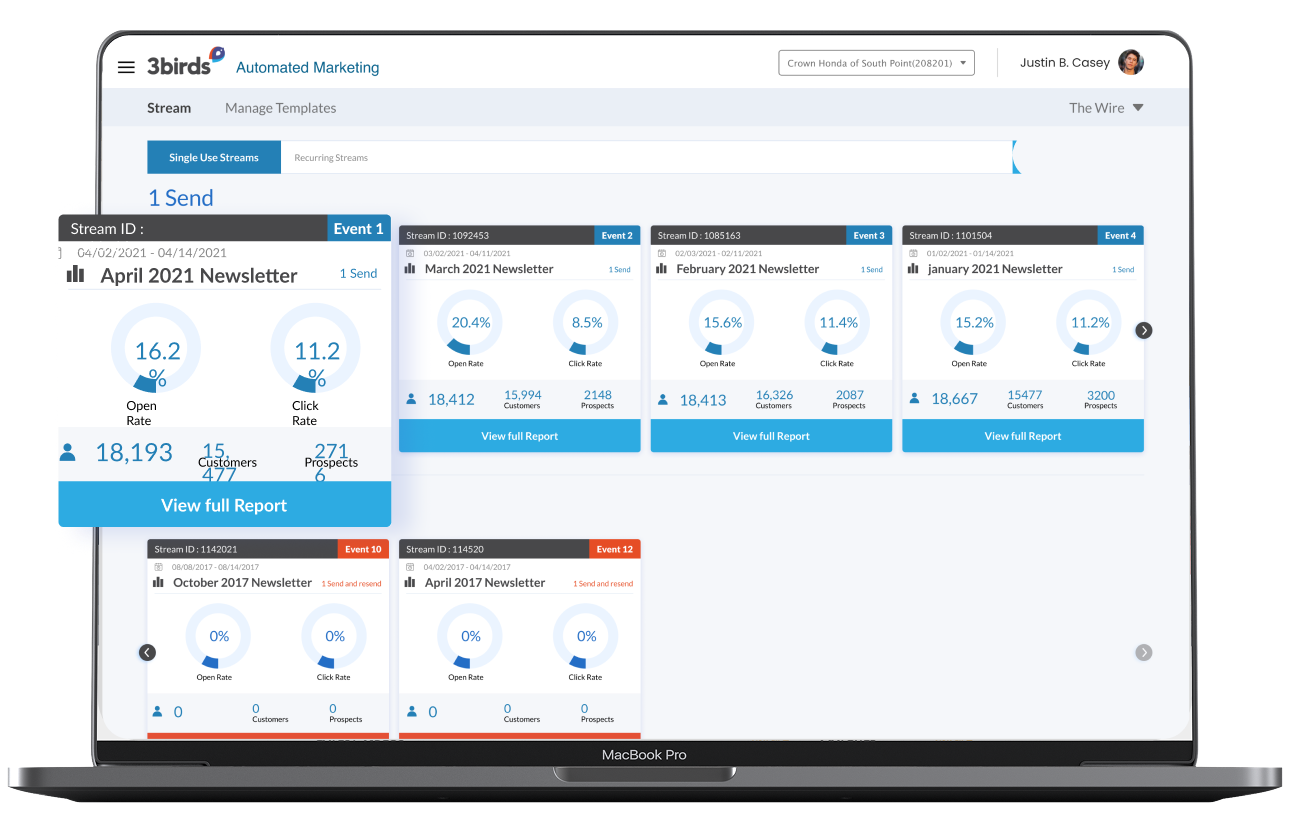Viewport: 1290px width, 833px height.
Task: Click the calendar icon on March 2021 Newsletter card
Action: (x=409, y=253)
